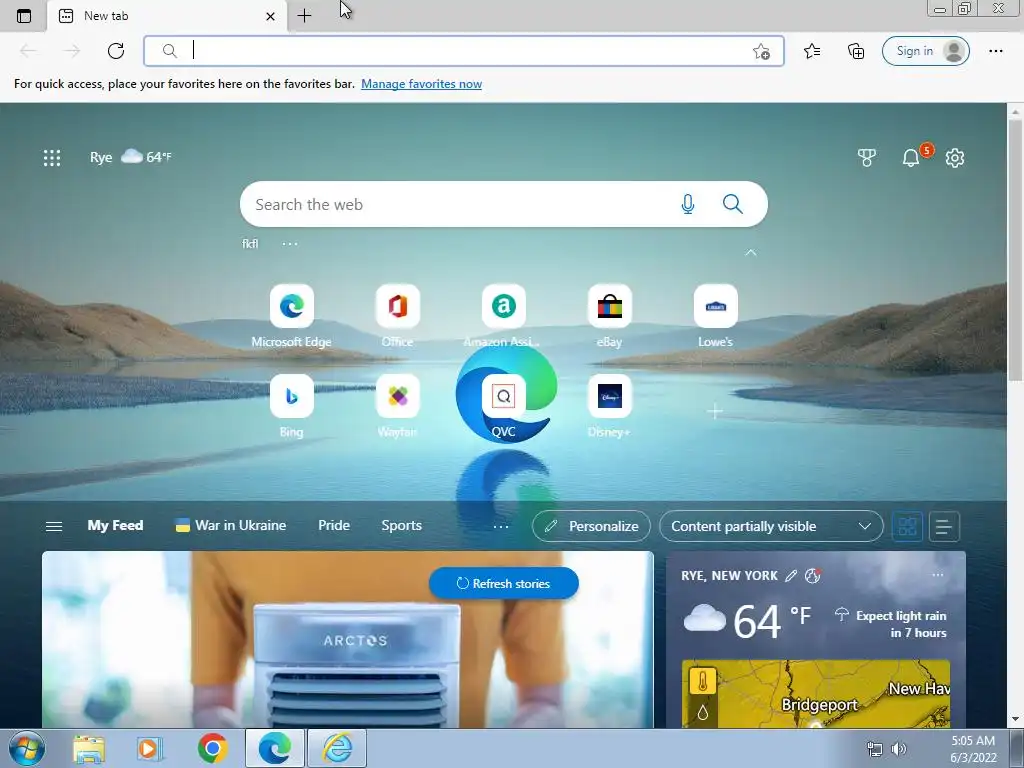Submit search with magnifier icon

pos(733,204)
